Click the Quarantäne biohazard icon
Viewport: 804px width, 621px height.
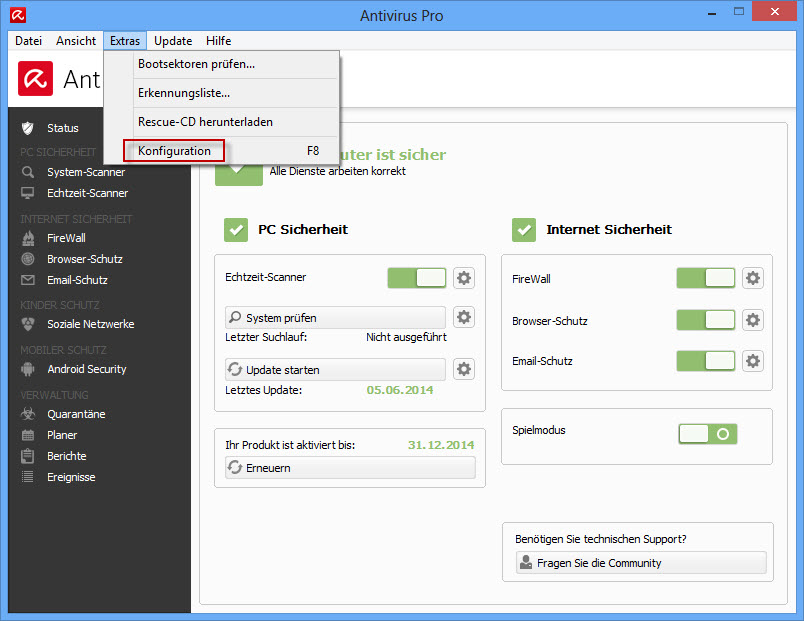coord(28,414)
